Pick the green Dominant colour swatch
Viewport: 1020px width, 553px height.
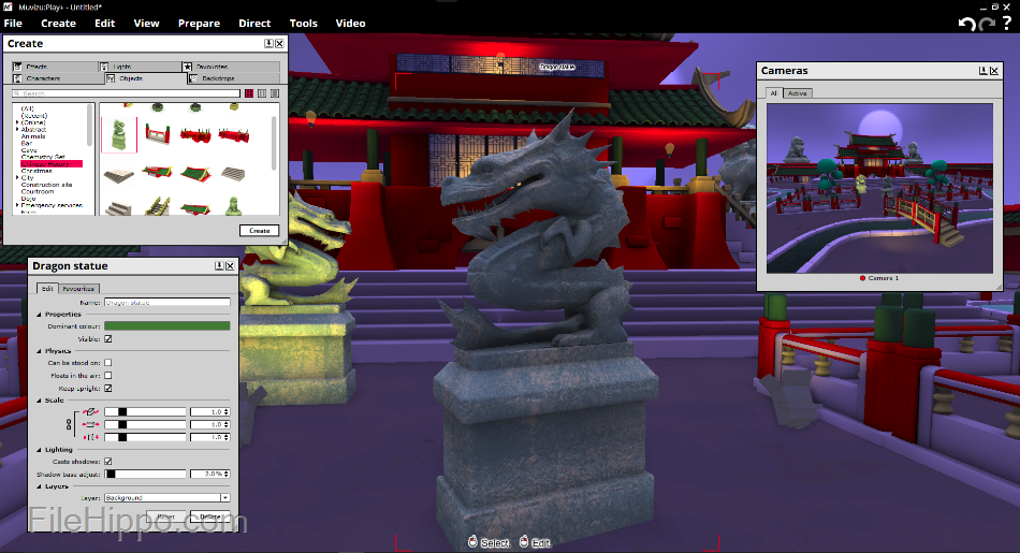pos(167,326)
